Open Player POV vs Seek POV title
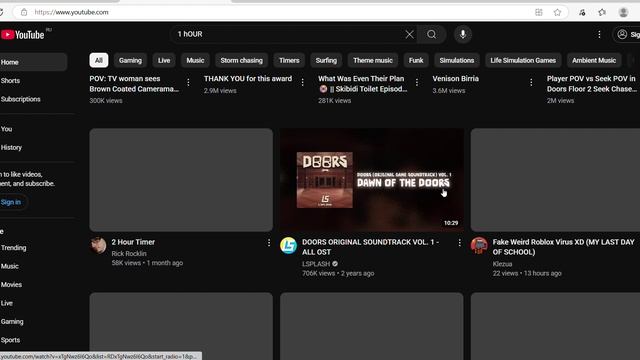This screenshot has width=640, height=360. click(x=592, y=84)
